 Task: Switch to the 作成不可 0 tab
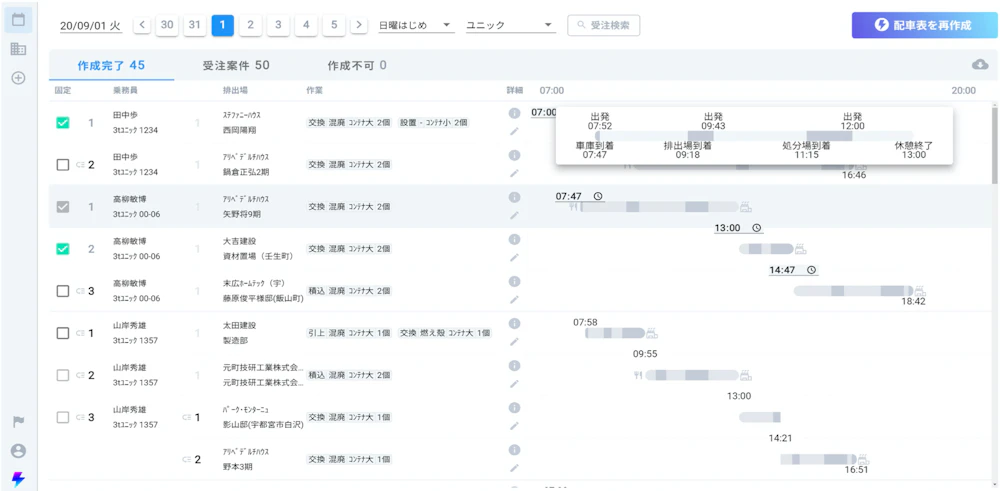(x=357, y=65)
